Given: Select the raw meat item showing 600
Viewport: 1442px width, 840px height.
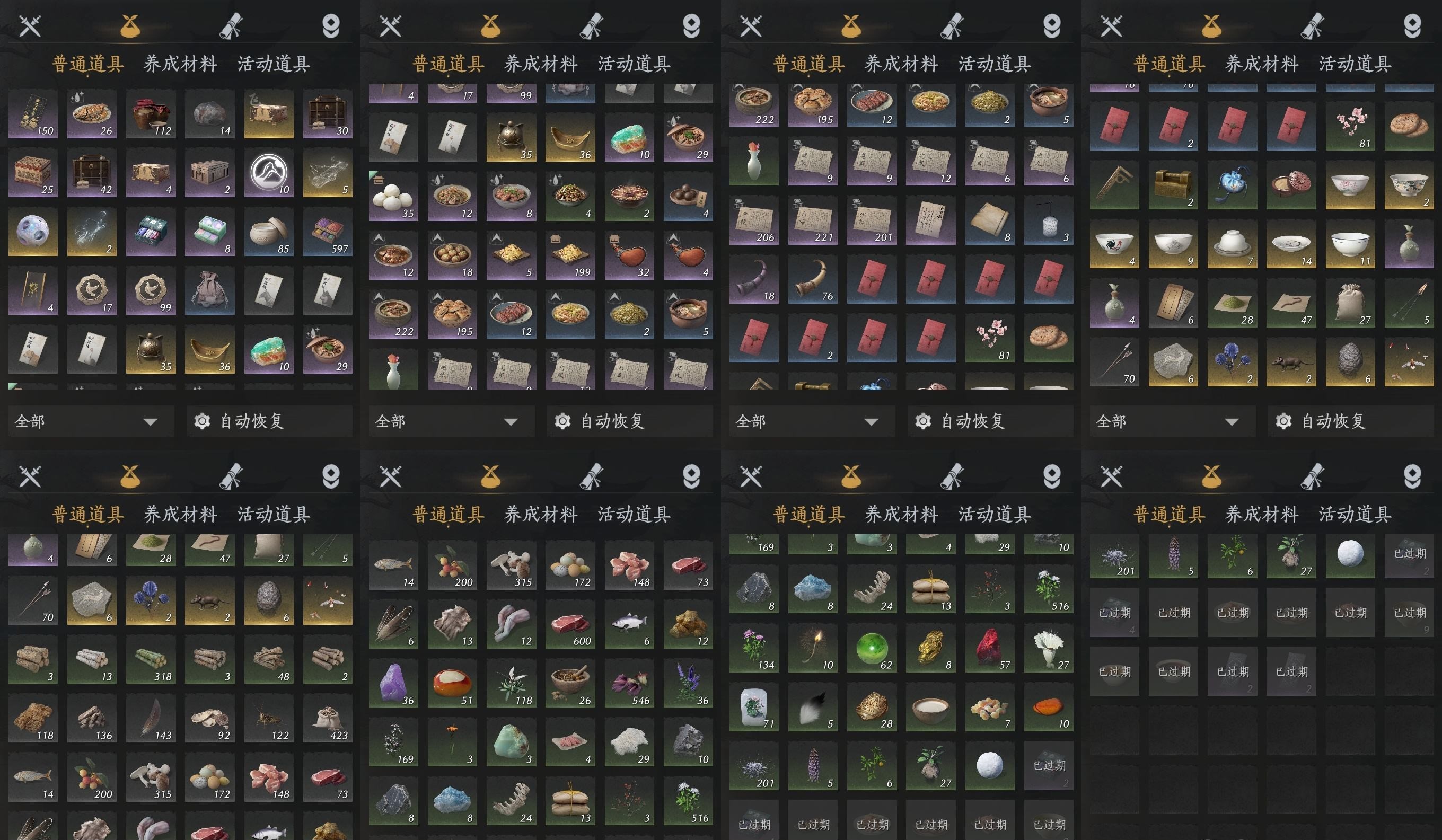Looking at the screenshot, I should (x=570, y=624).
